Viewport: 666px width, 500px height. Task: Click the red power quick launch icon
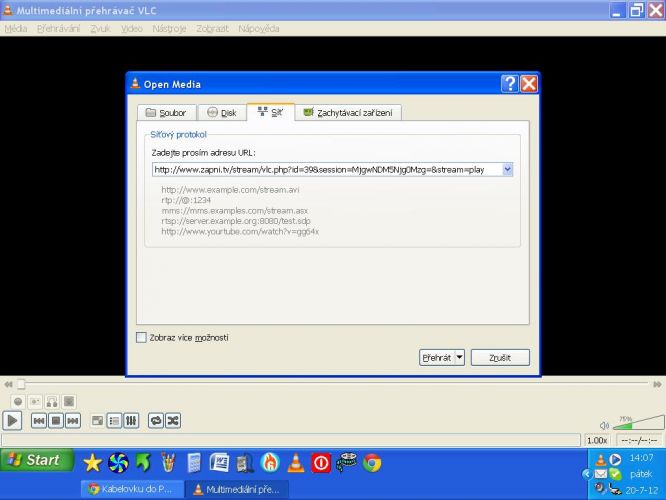point(321,463)
